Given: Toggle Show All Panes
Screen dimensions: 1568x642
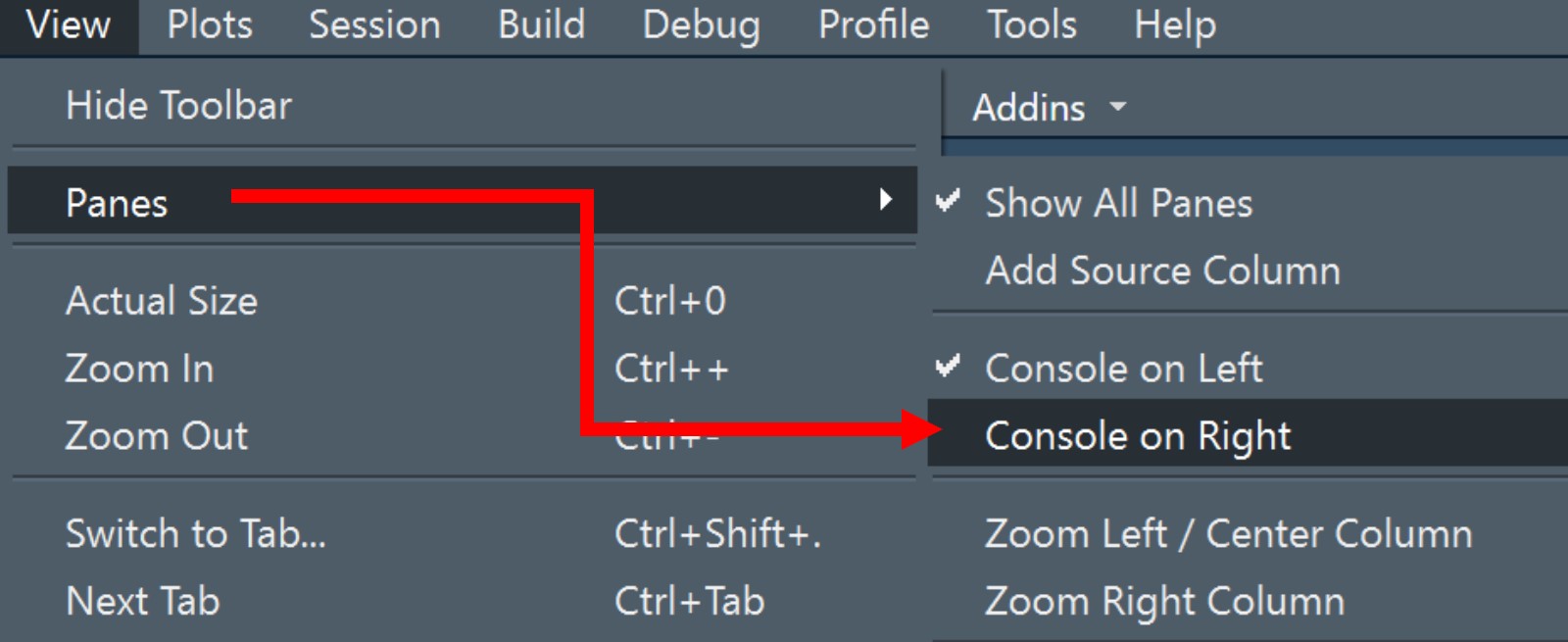Looking at the screenshot, I should pos(1118,203).
